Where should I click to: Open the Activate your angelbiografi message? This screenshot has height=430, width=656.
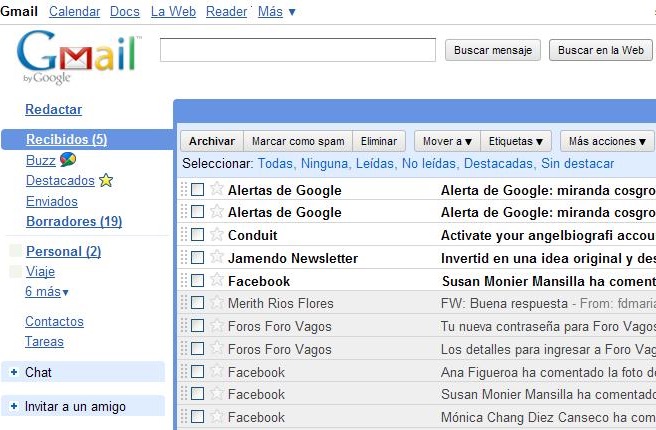(x=548, y=235)
